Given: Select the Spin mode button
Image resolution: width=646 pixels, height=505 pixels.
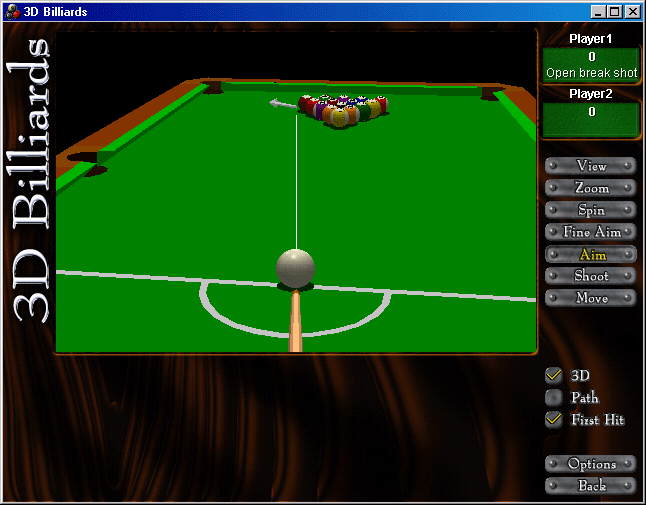Looking at the screenshot, I should click(x=591, y=210).
